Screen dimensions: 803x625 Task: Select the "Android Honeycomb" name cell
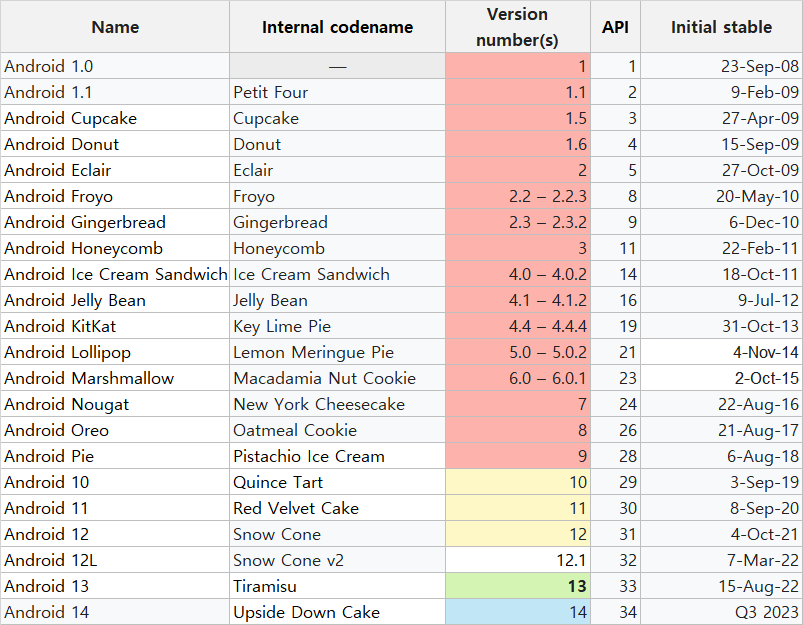(x=115, y=248)
